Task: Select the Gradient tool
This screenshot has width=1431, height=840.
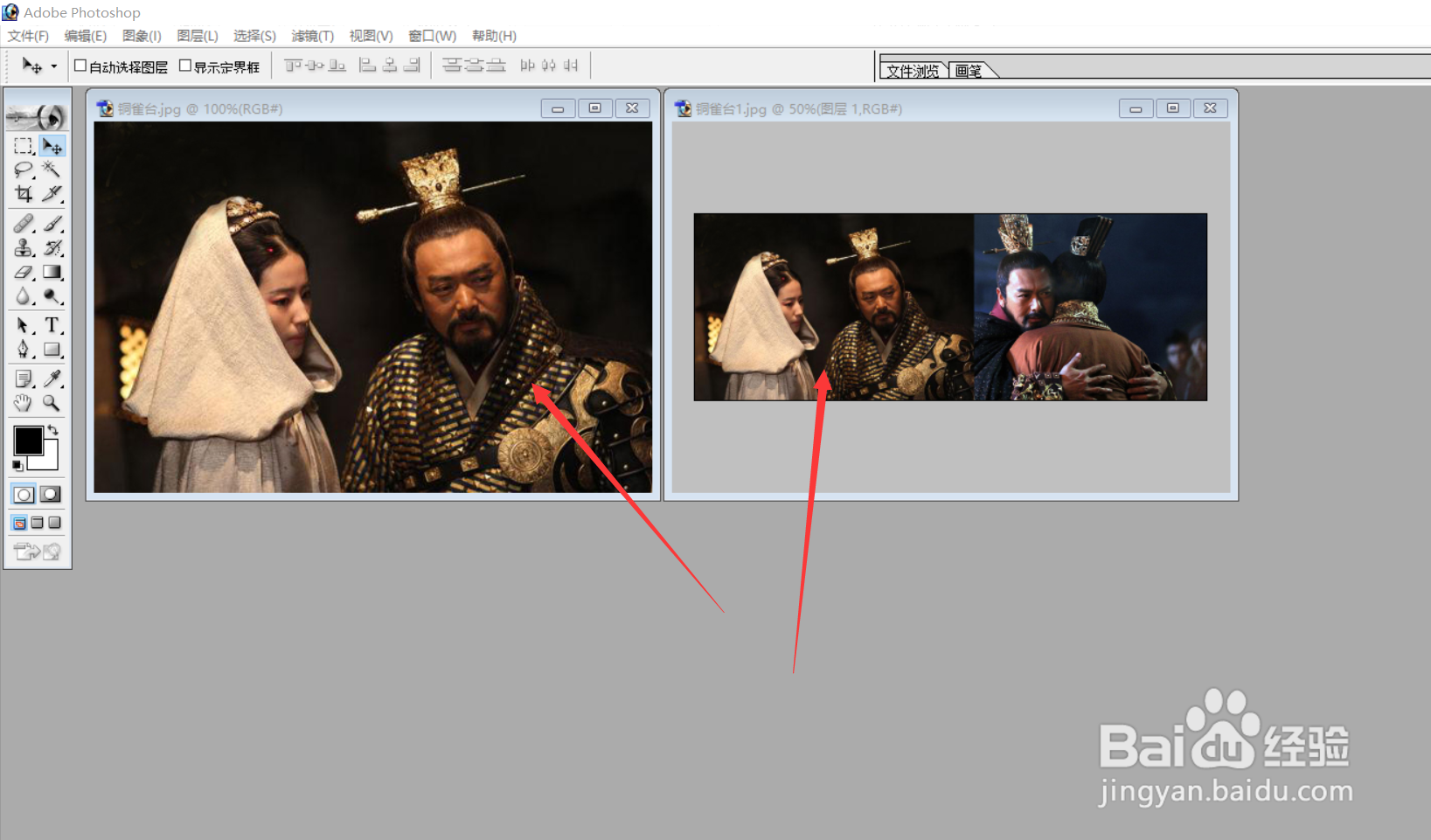Action: (x=52, y=273)
